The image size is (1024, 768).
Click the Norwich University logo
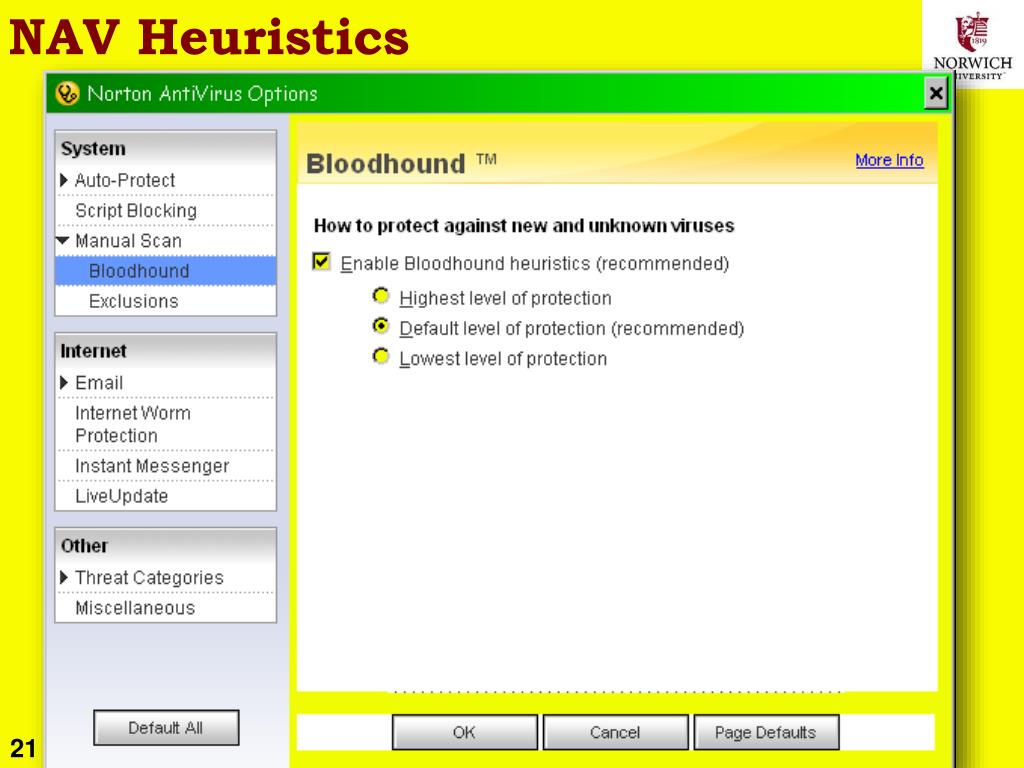[972, 46]
